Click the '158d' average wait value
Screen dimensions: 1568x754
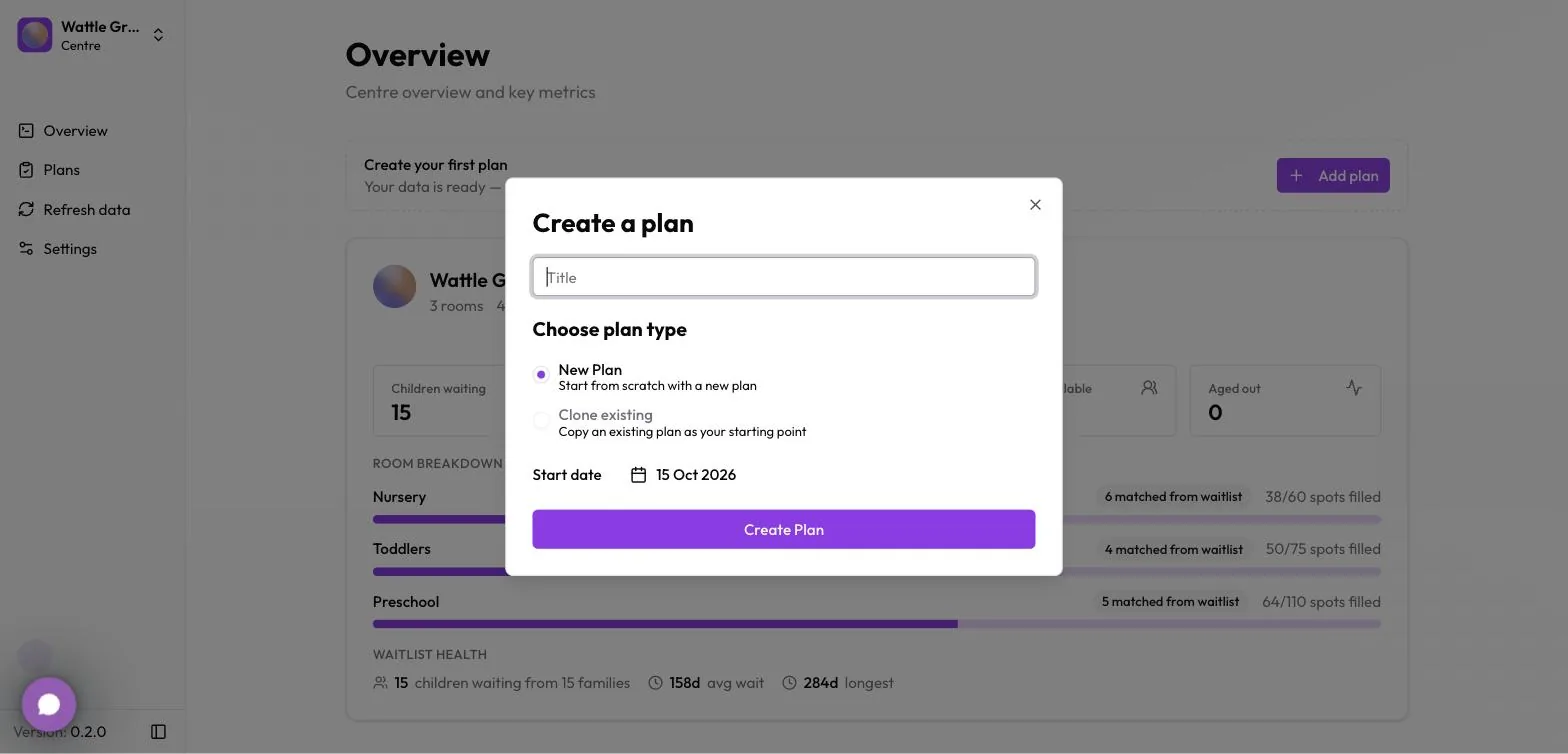pos(685,683)
